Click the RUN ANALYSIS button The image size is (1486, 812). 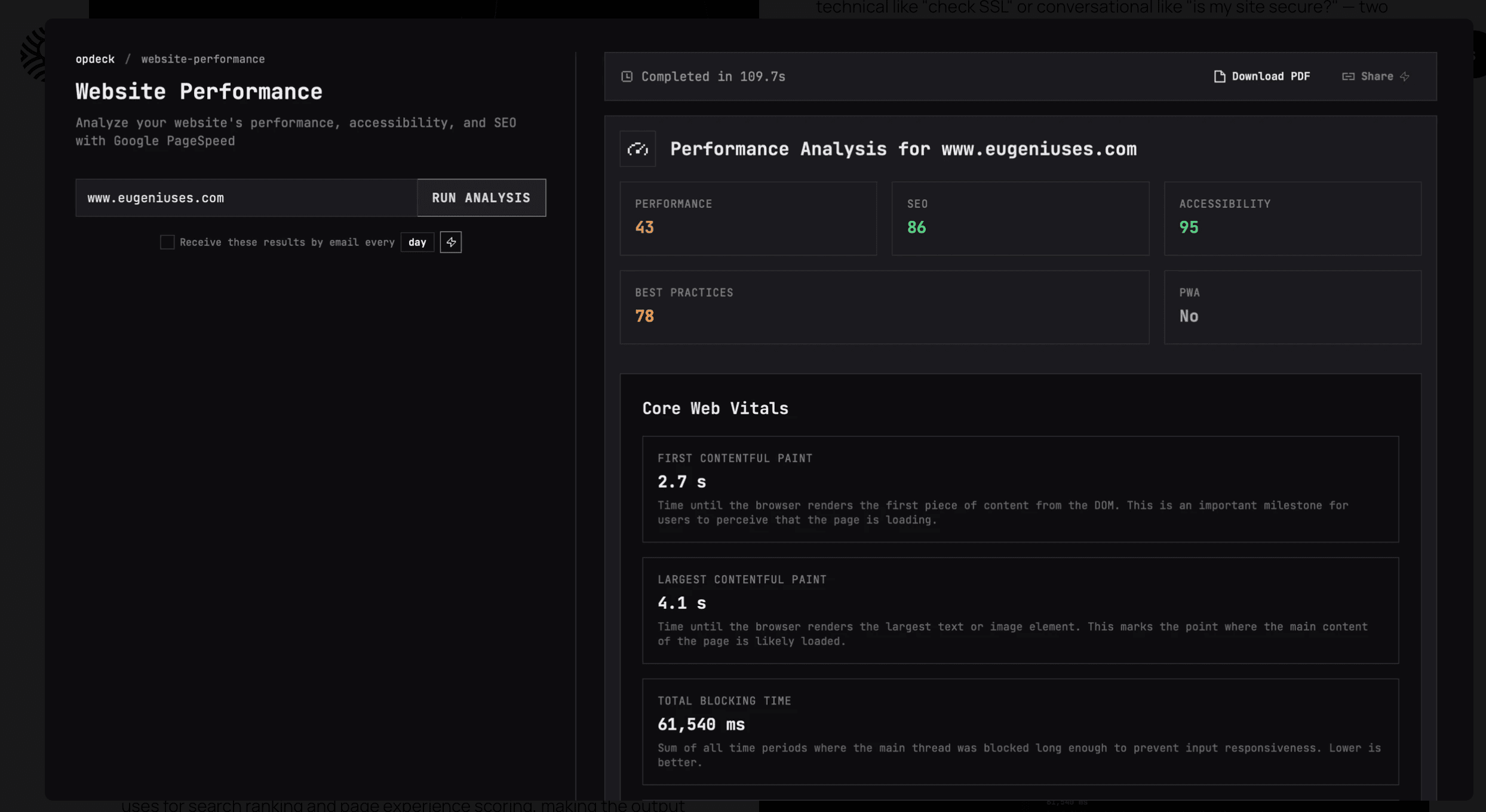(x=481, y=198)
